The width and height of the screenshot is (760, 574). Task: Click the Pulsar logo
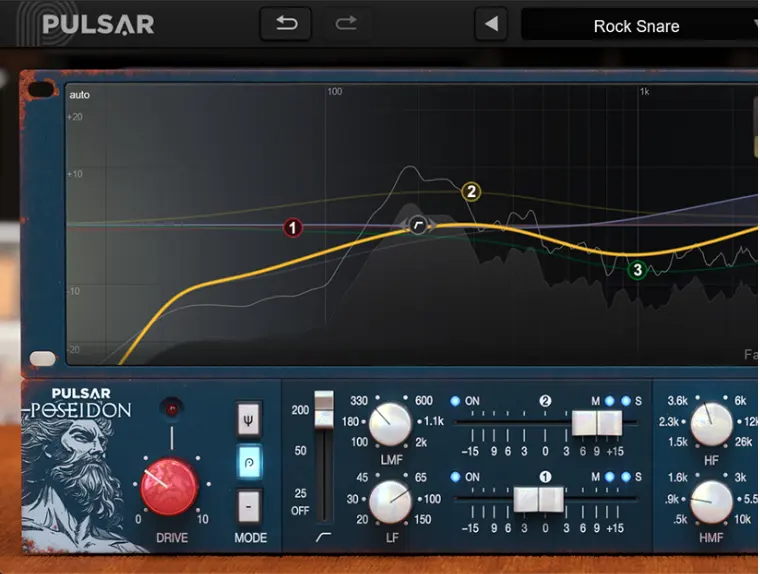[x=98, y=24]
